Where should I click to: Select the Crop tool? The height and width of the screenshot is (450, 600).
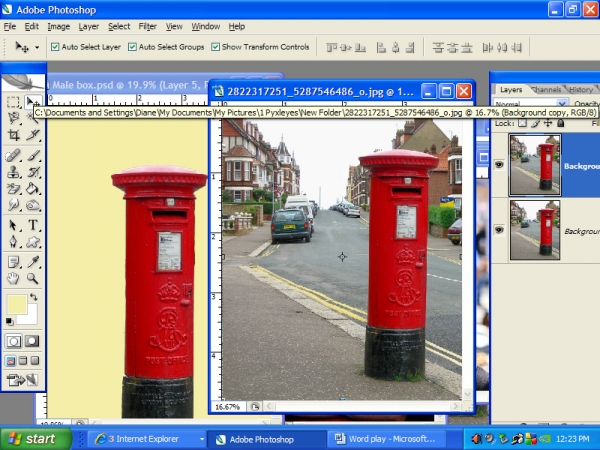(x=13, y=135)
